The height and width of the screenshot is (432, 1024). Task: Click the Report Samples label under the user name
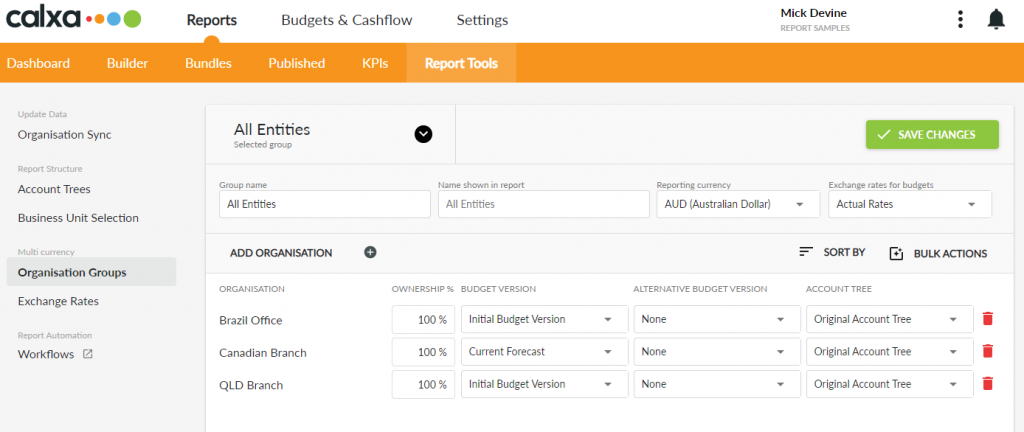(815, 29)
